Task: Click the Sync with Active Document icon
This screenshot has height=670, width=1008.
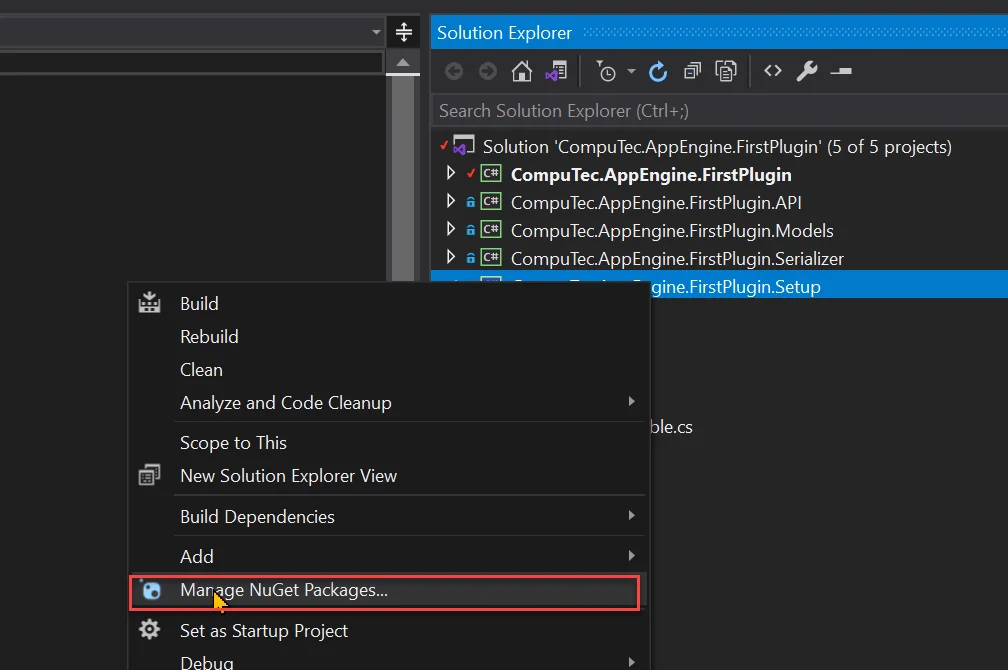Action: point(725,71)
